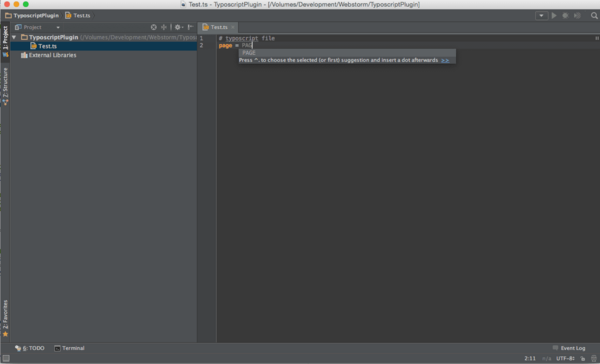Click the WebStorm icon under the Project side tab
This screenshot has width=600, height=364.
5,55
